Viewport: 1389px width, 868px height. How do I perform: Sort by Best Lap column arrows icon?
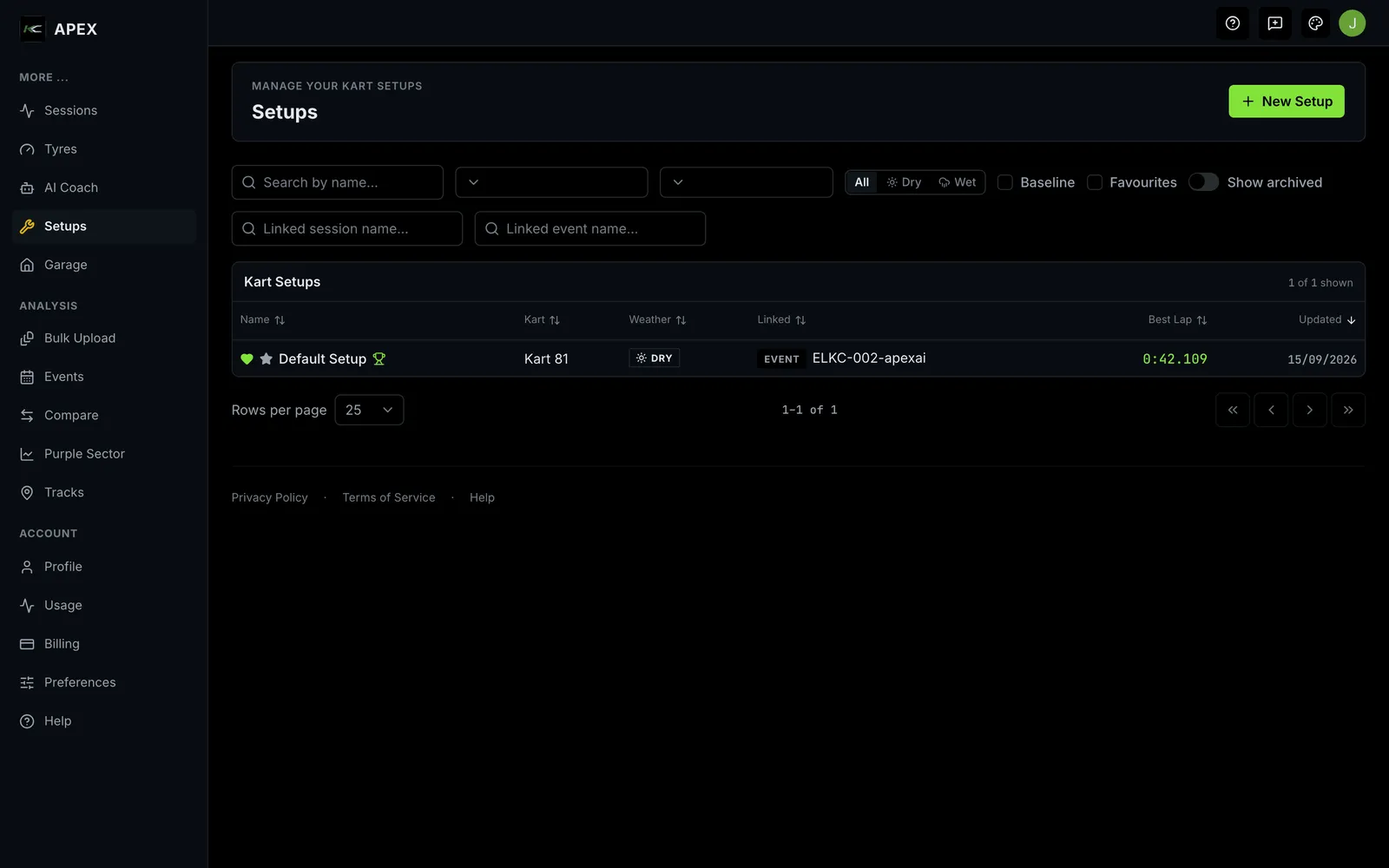click(x=1201, y=320)
